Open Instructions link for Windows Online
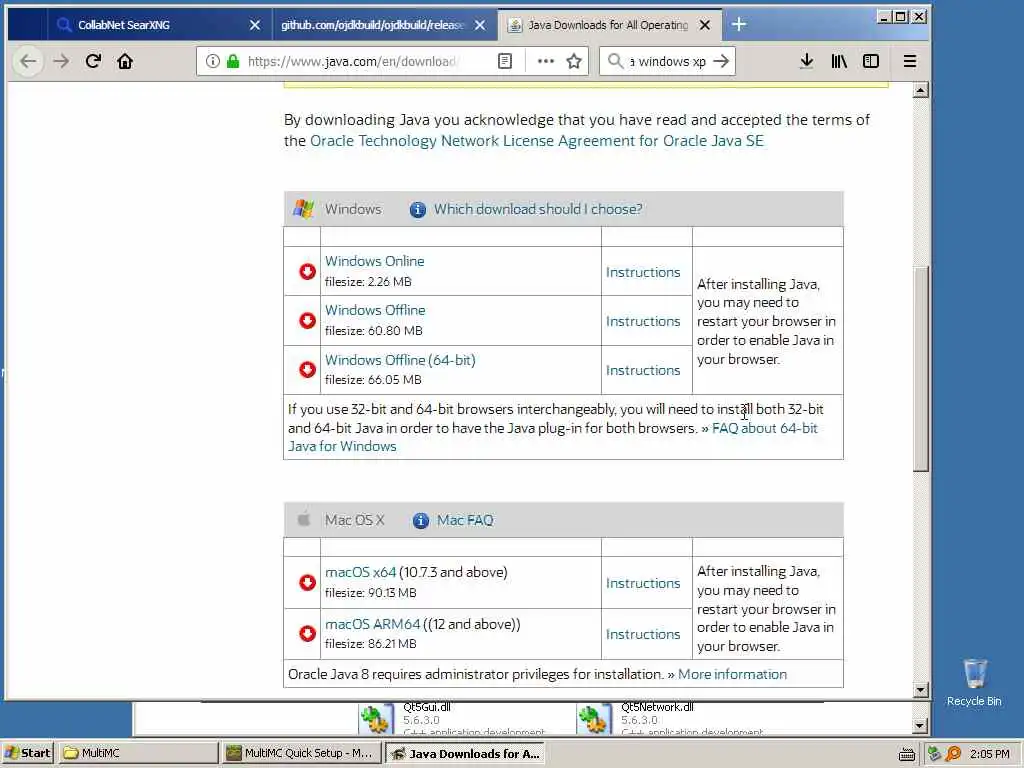The height and width of the screenshot is (768, 1024). pyautogui.click(x=643, y=272)
